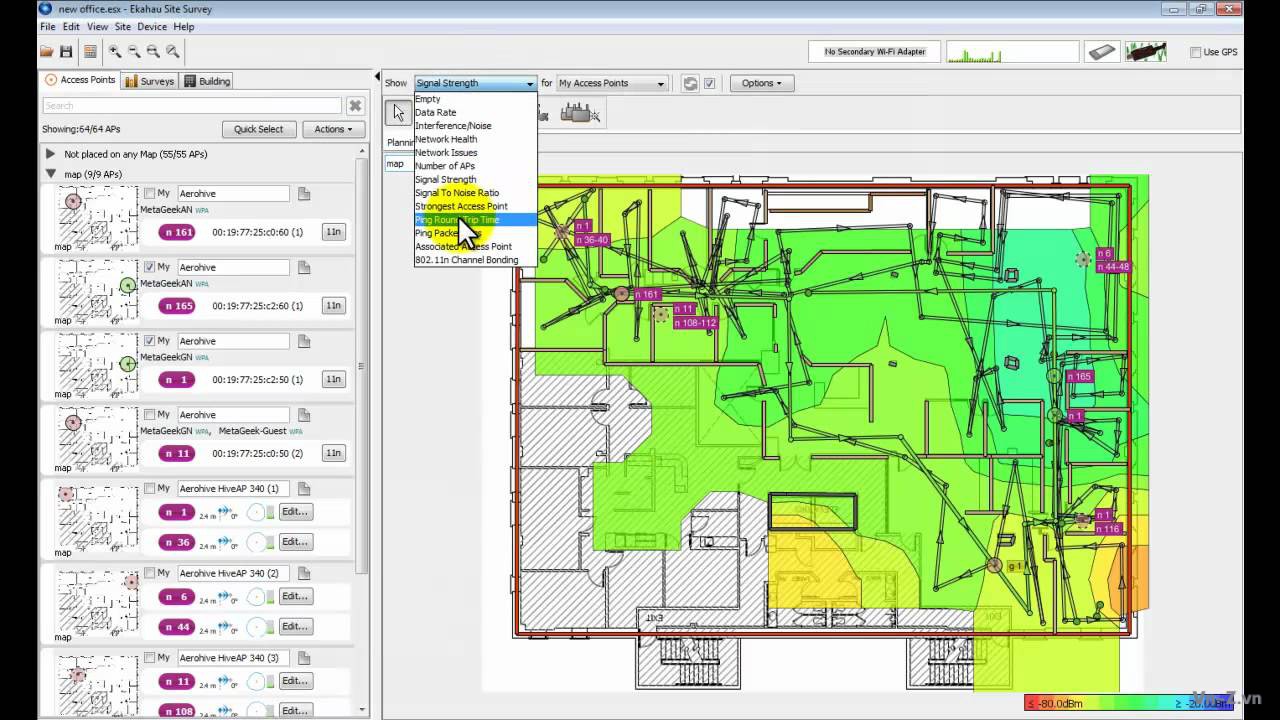
Task: Open the Actions dropdown button
Action: pyautogui.click(x=333, y=129)
